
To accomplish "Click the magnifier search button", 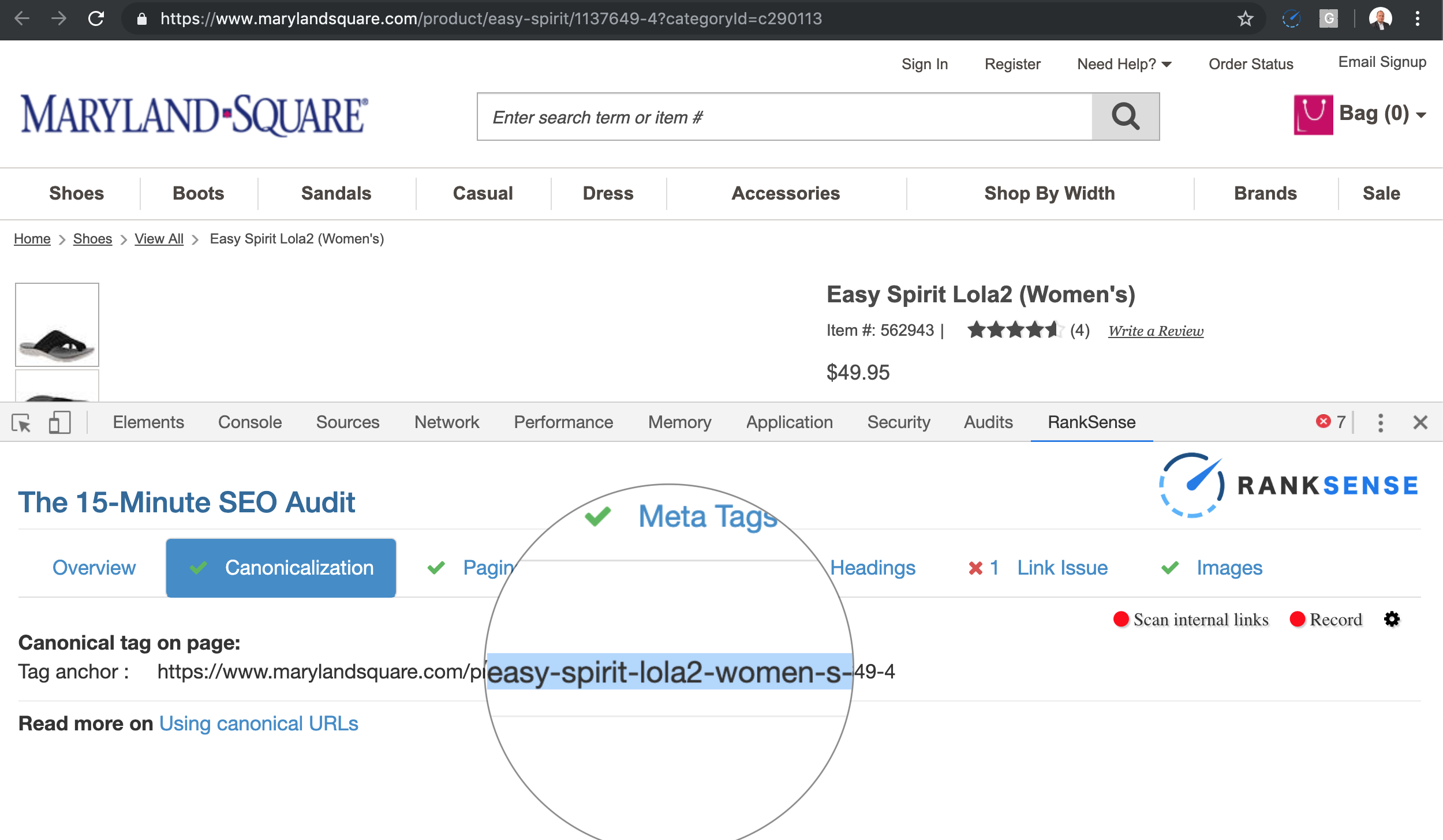I will point(1125,117).
